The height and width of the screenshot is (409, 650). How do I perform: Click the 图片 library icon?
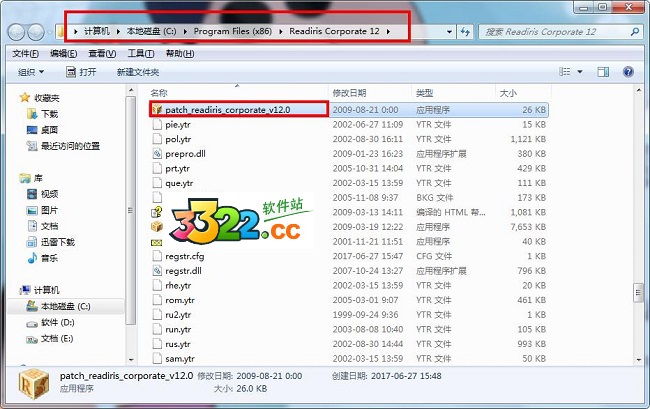[x=32, y=210]
